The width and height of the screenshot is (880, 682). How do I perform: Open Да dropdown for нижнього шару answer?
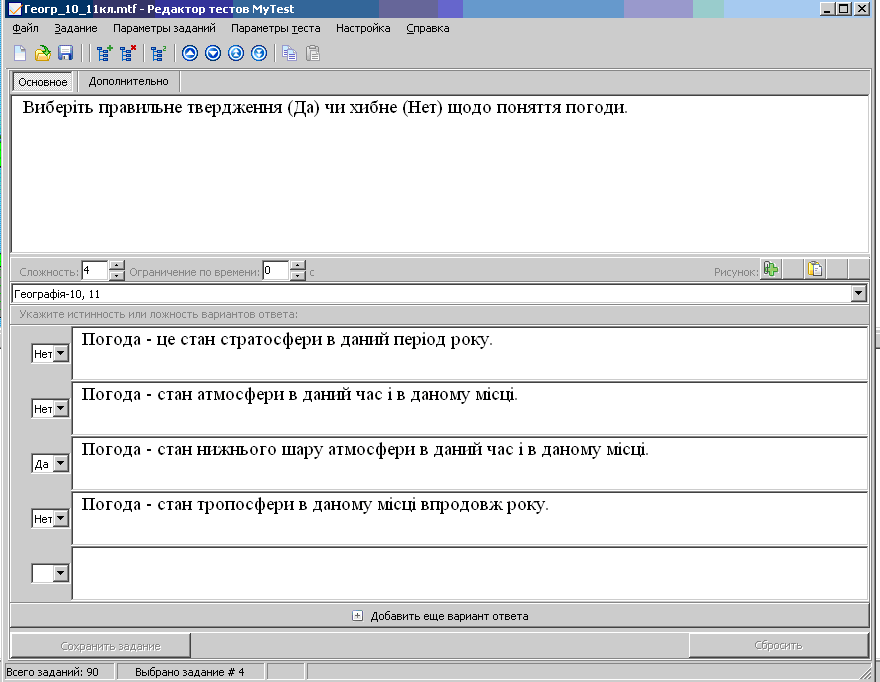[61, 464]
